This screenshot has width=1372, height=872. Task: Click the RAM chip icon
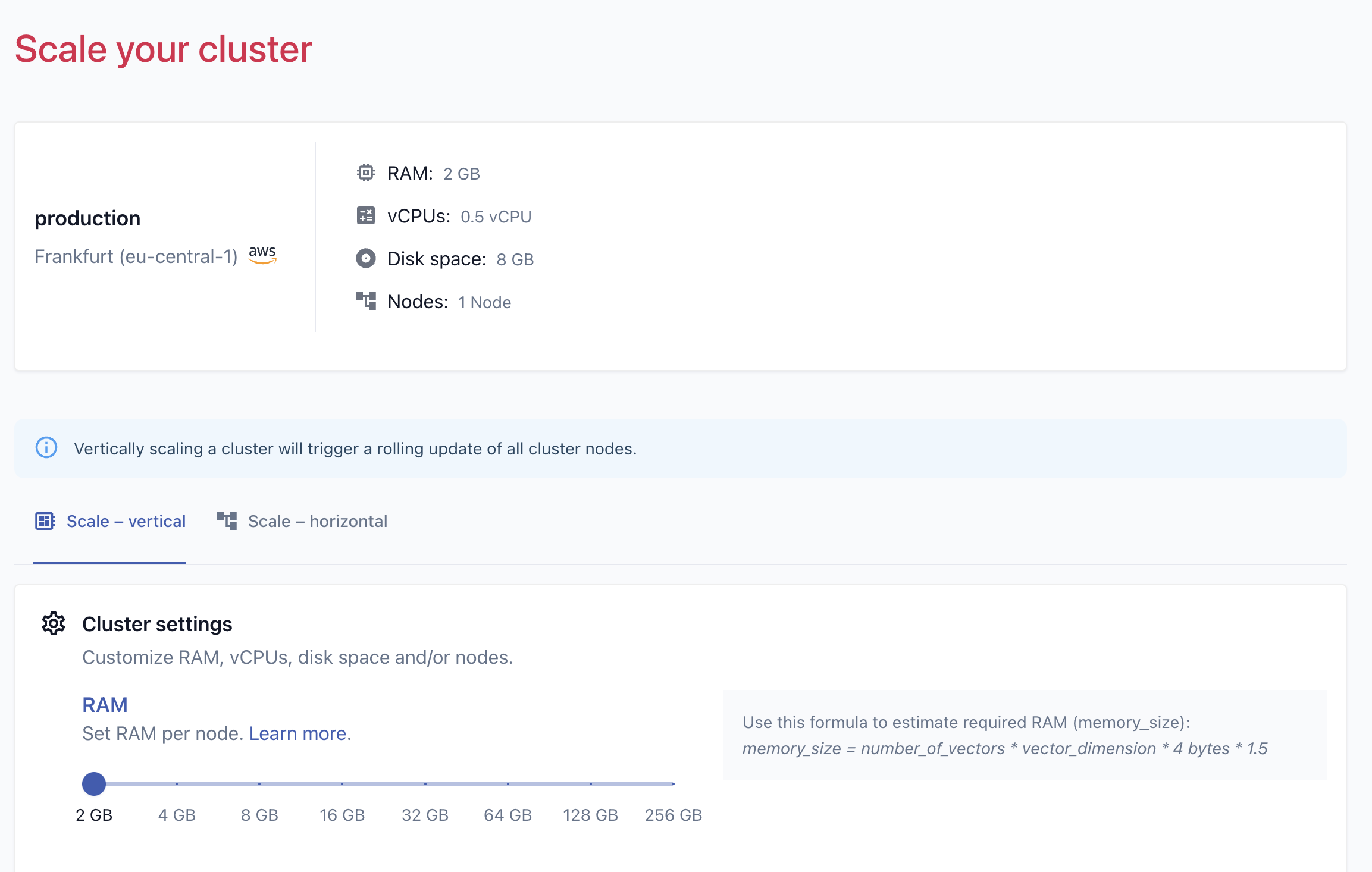pos(365,173)
